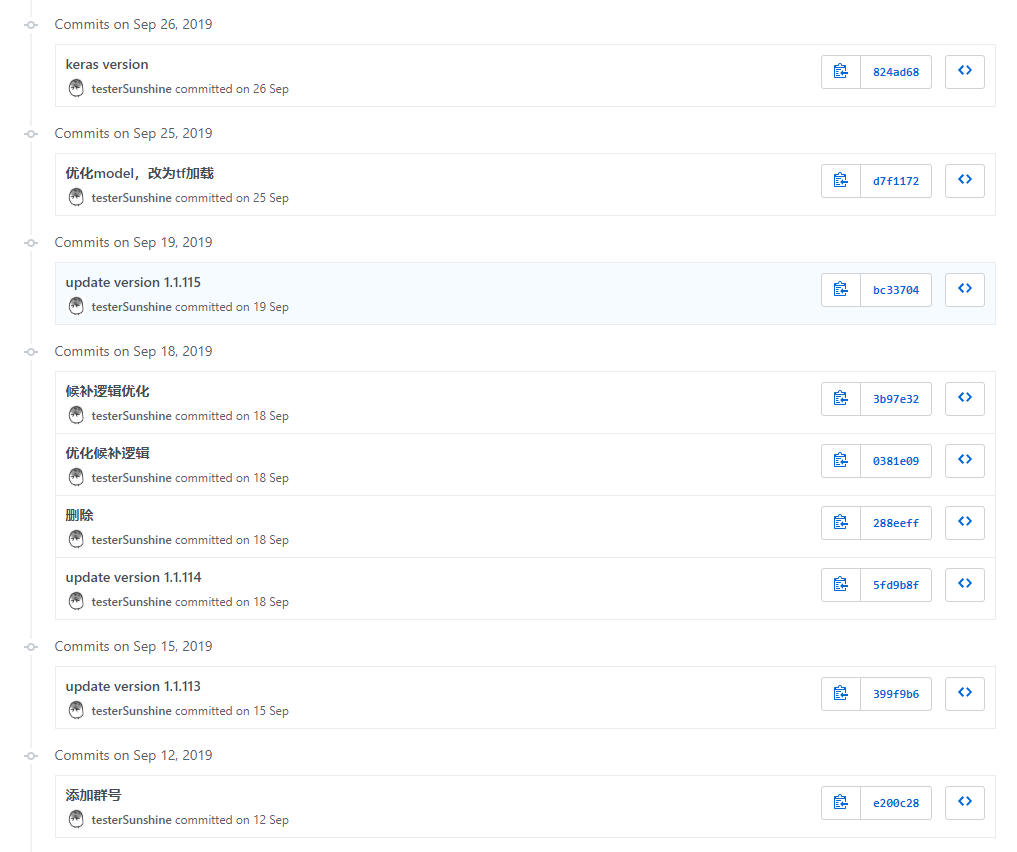Browse repository at commit 5fd9b8f
The width and height of the screenshot is (1017, 852).
pos(964,585)
